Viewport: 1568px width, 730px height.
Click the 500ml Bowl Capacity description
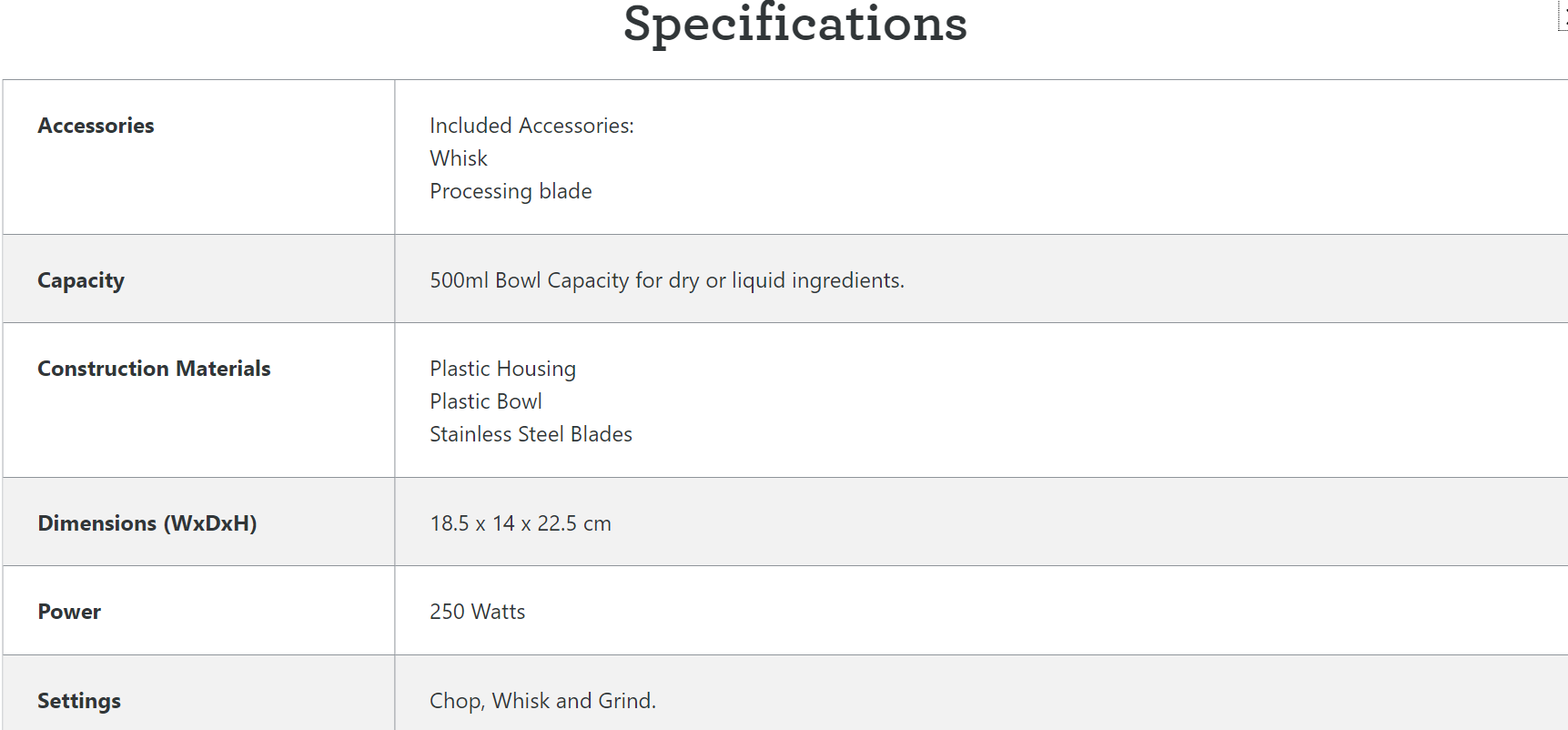666,280
